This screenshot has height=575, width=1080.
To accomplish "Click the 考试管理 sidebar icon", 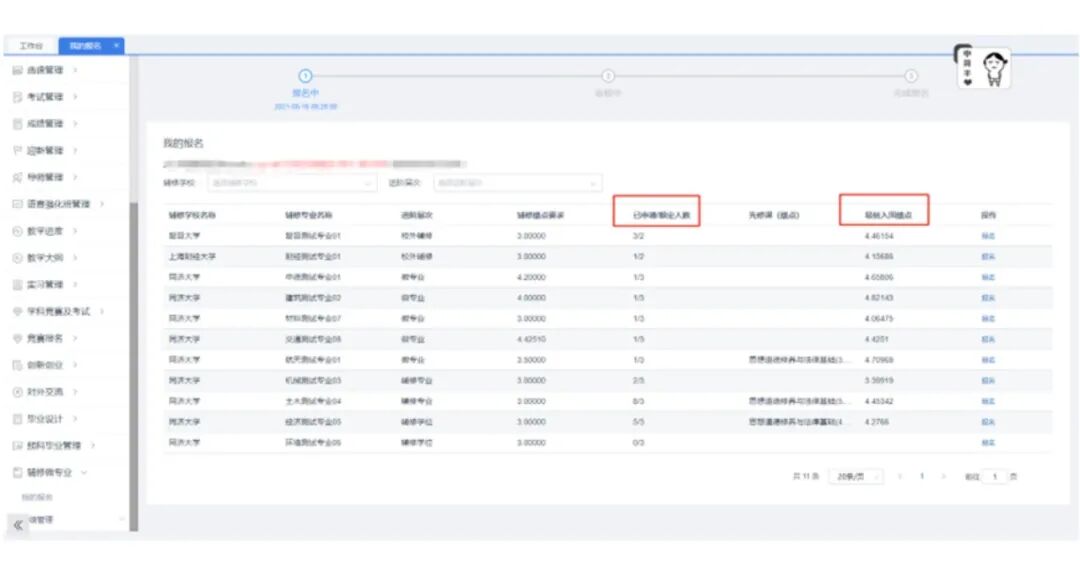I will tap(18, 97).
